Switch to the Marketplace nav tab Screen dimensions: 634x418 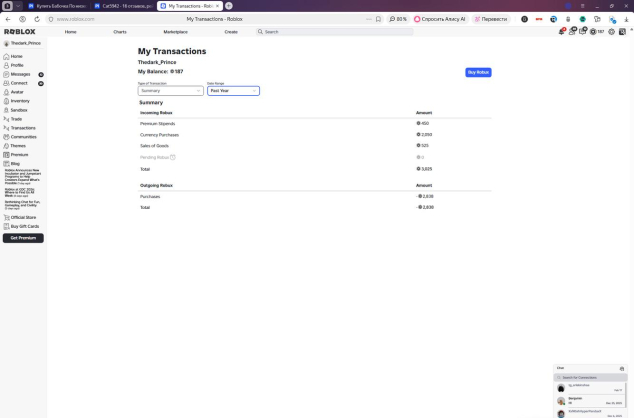[x=175, y=32]
